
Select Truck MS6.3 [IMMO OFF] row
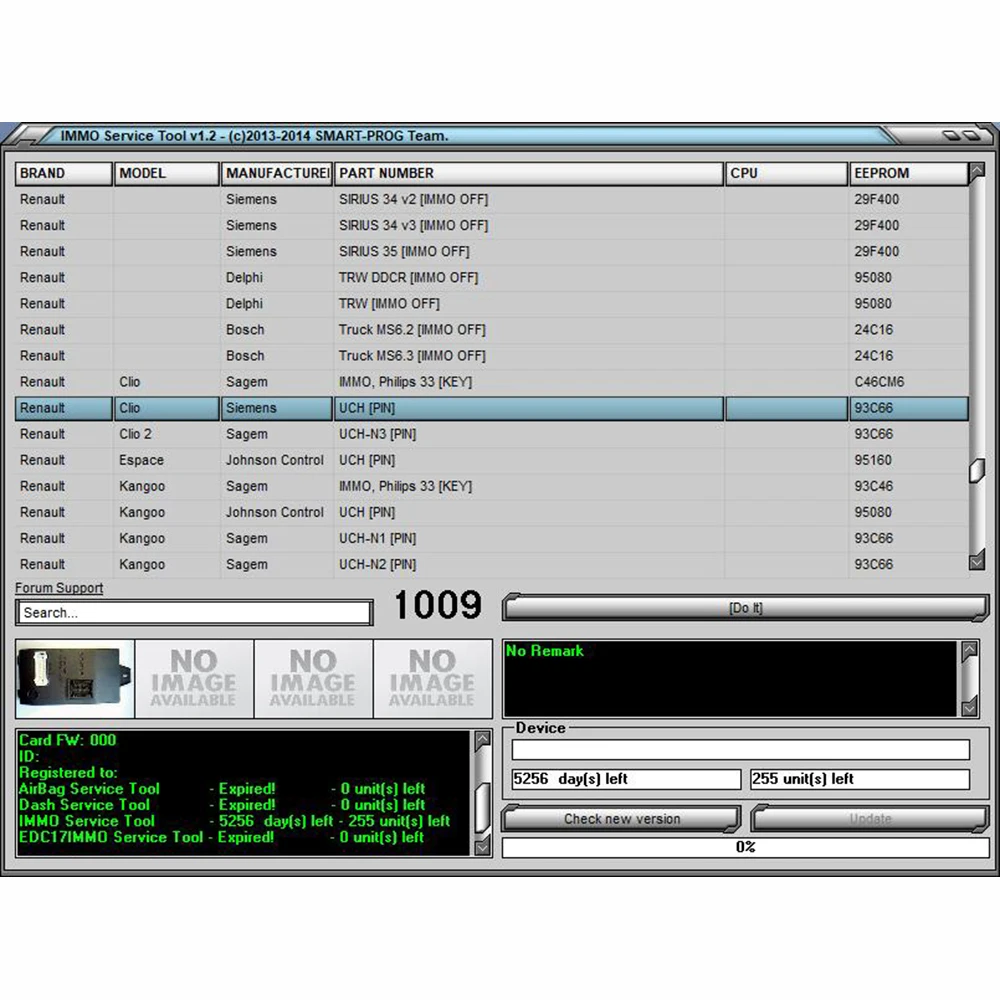[x=491, y=357]
